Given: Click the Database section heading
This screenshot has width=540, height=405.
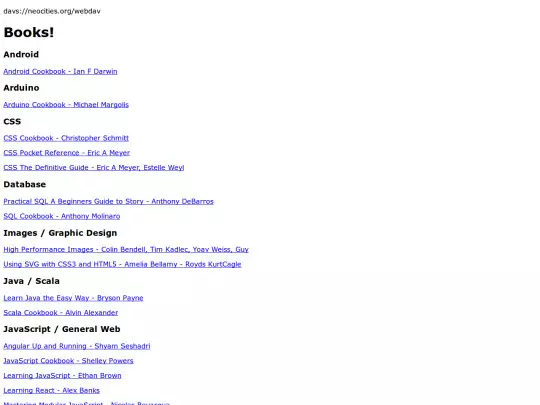Looking at the screenshot, I should [24, 185].
